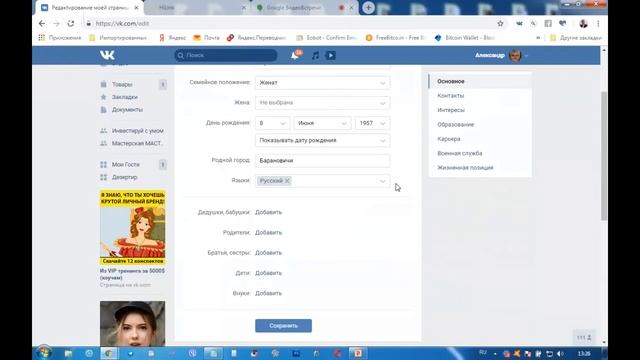640x360 pixels.
Task: Click the browser forward arrow
Action: 56,24
